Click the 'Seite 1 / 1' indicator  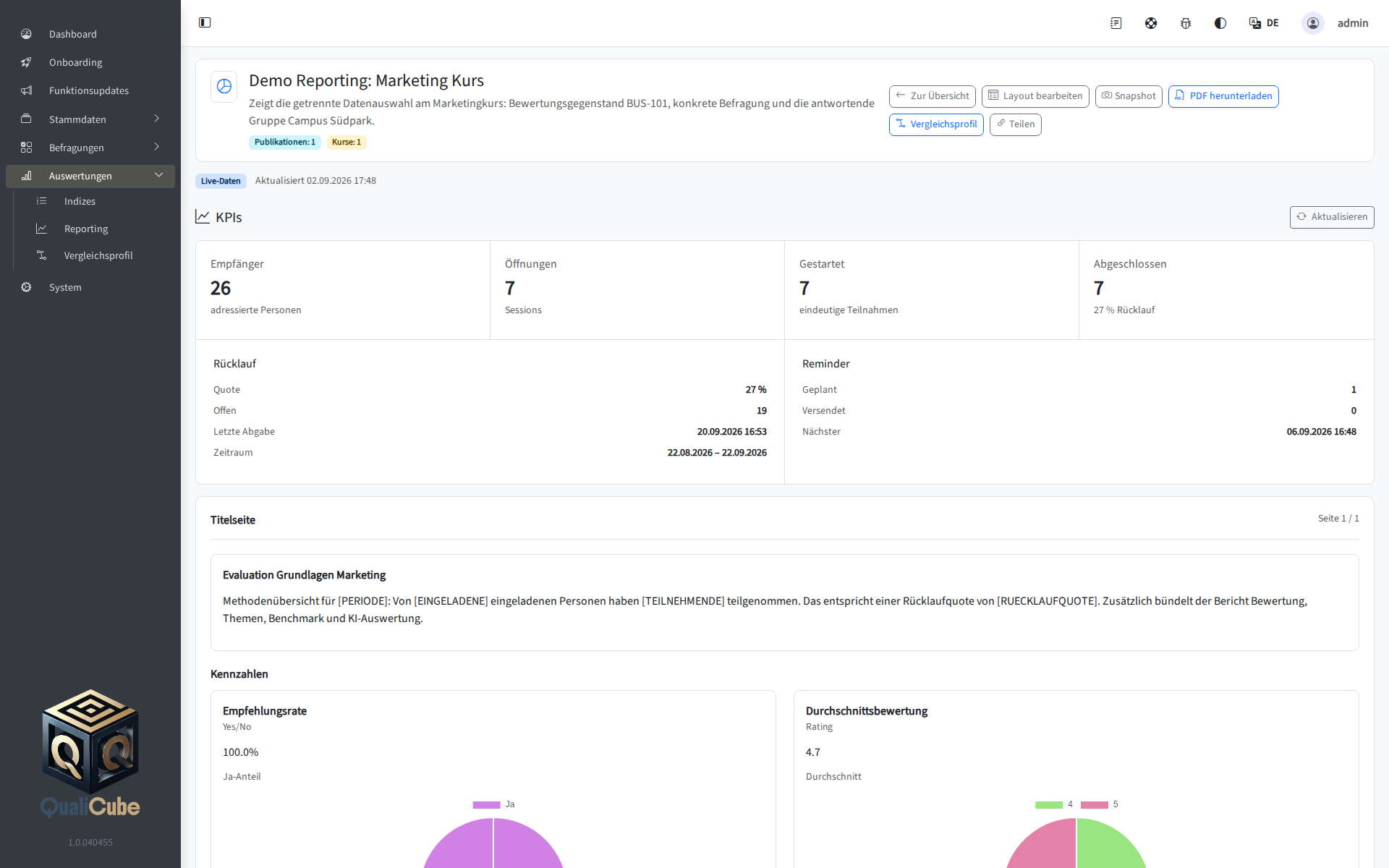tap(1338, 519)
